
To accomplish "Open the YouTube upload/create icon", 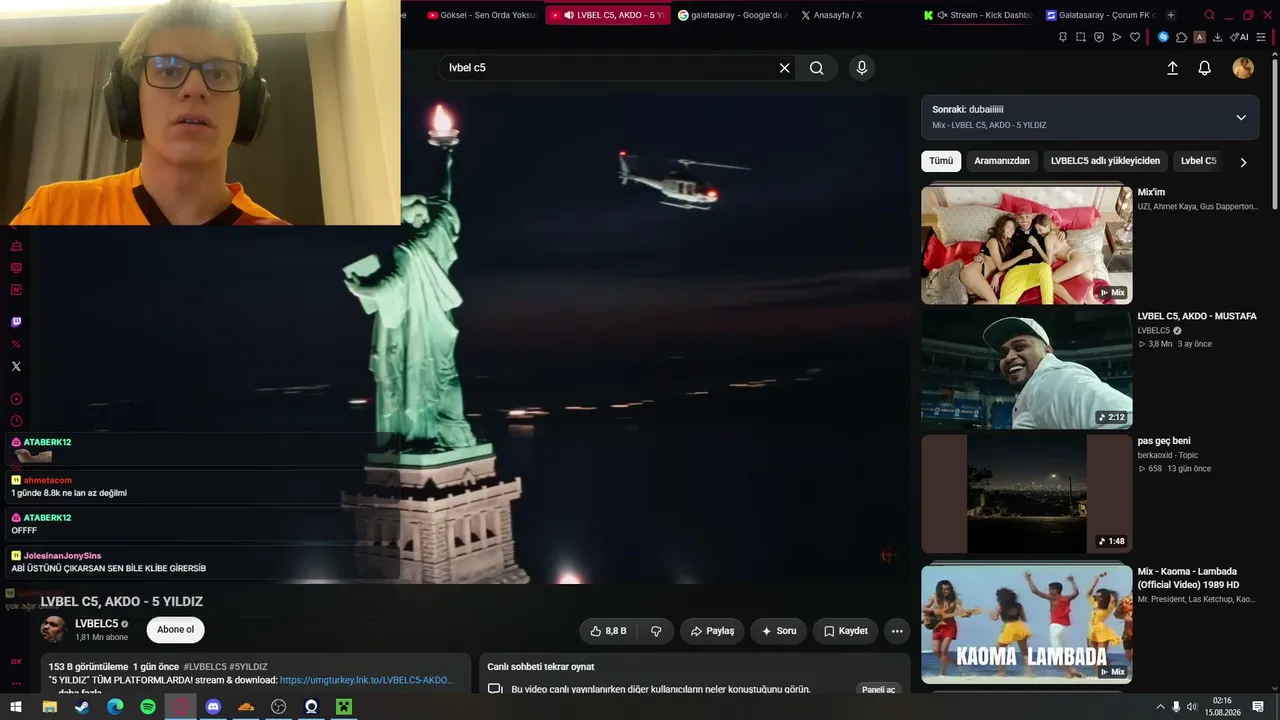I will pos(1172,68).
